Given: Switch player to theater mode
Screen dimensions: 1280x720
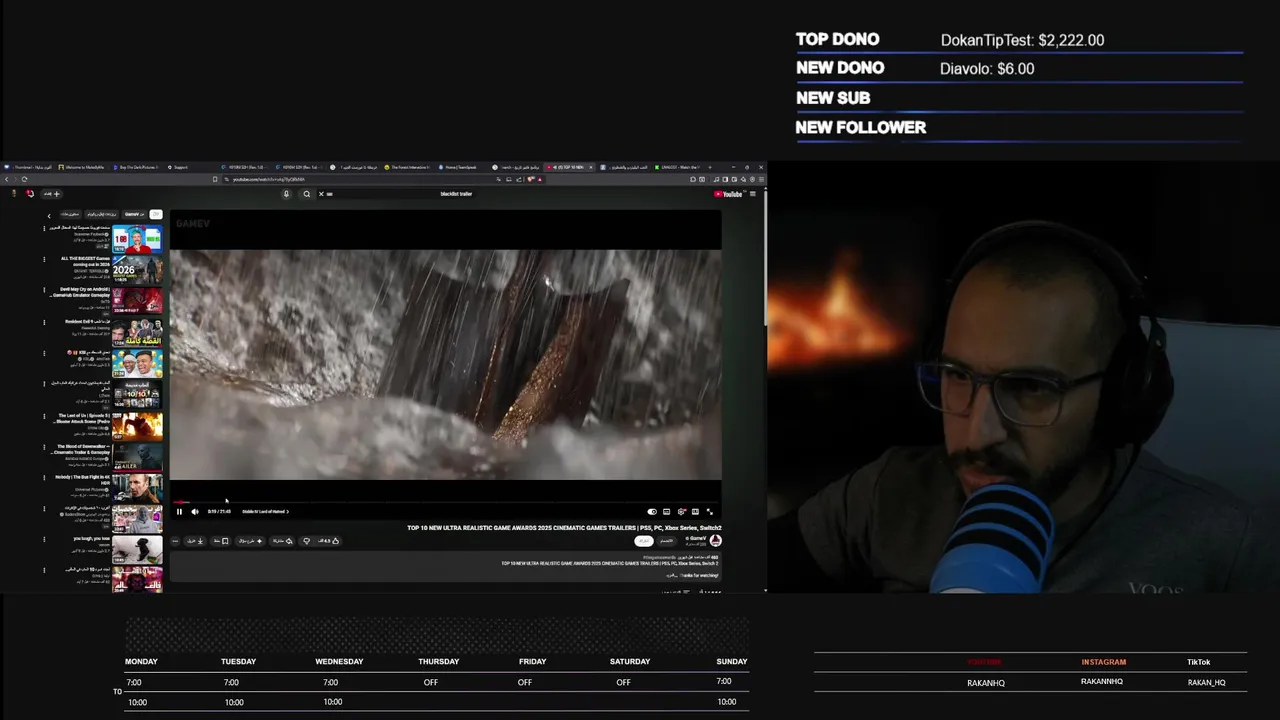Looking at the screenshot, I should click(x=696, y=512).
